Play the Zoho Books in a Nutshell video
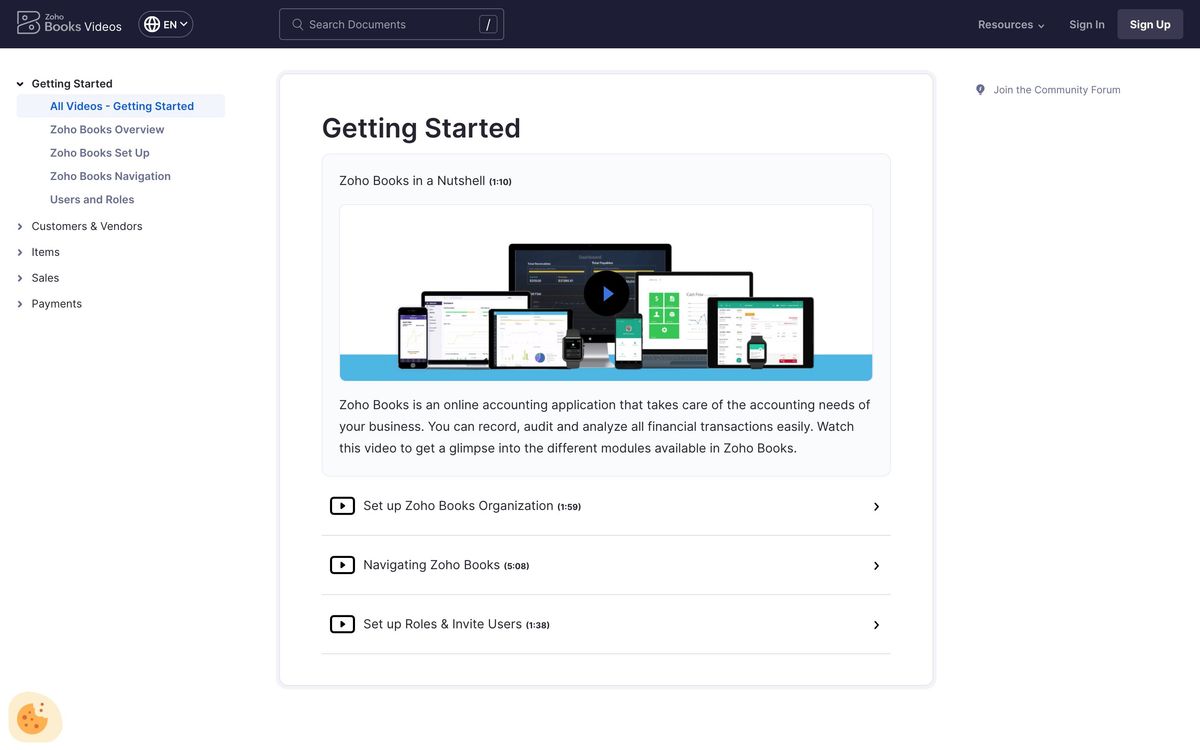This screenshot has width=1200, height=750. click(x=606, y=294)
